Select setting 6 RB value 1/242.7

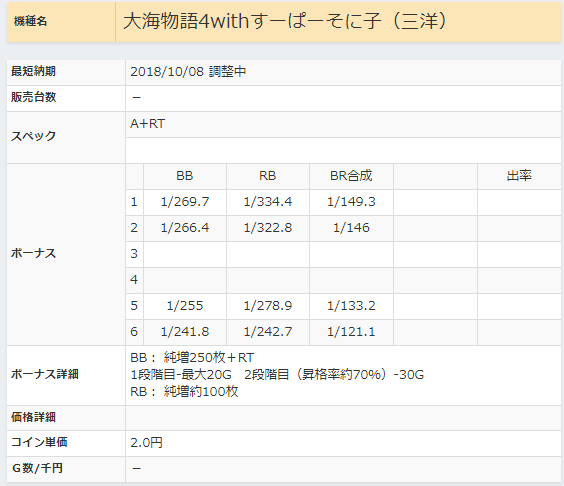(268, 332)
